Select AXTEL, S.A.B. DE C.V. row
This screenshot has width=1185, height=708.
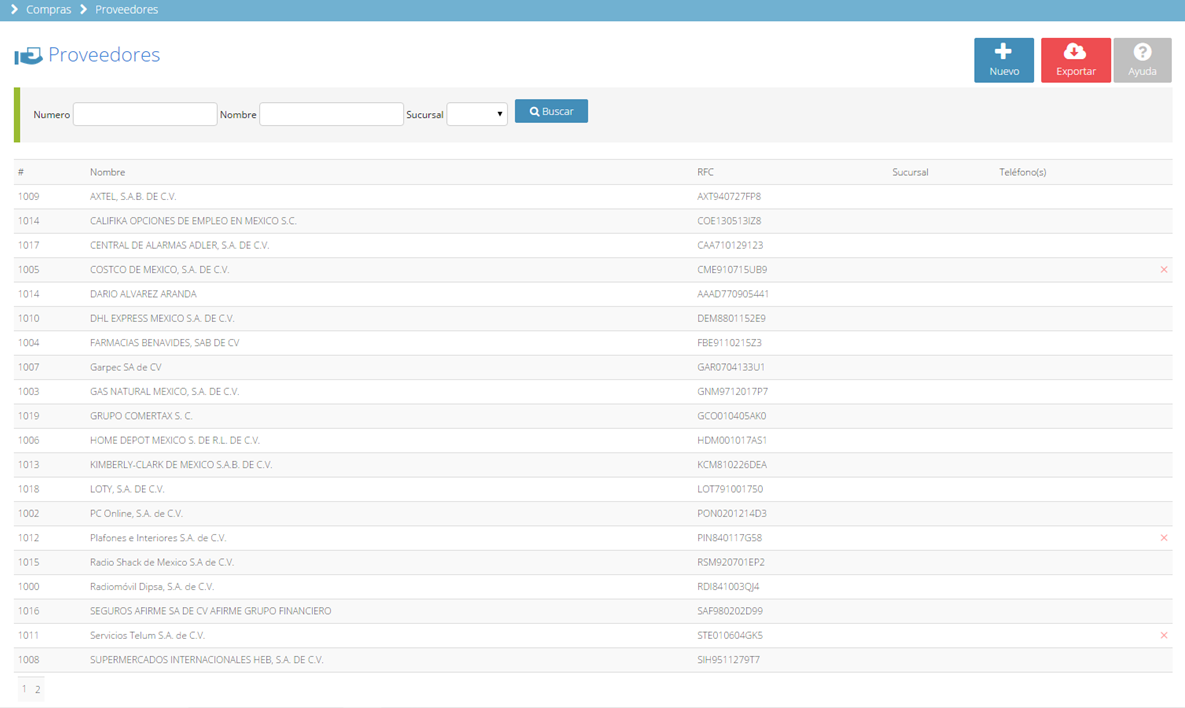(x=593, y=196)
